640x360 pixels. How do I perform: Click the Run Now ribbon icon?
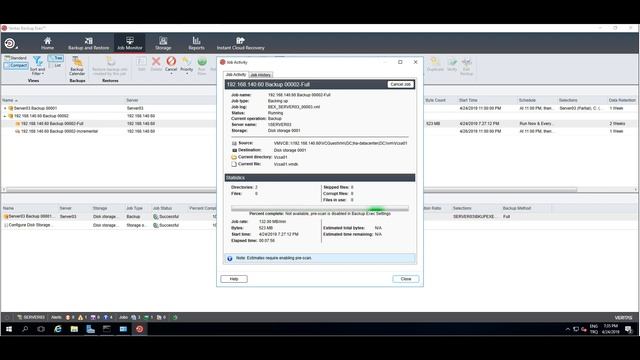click(202, 62)
